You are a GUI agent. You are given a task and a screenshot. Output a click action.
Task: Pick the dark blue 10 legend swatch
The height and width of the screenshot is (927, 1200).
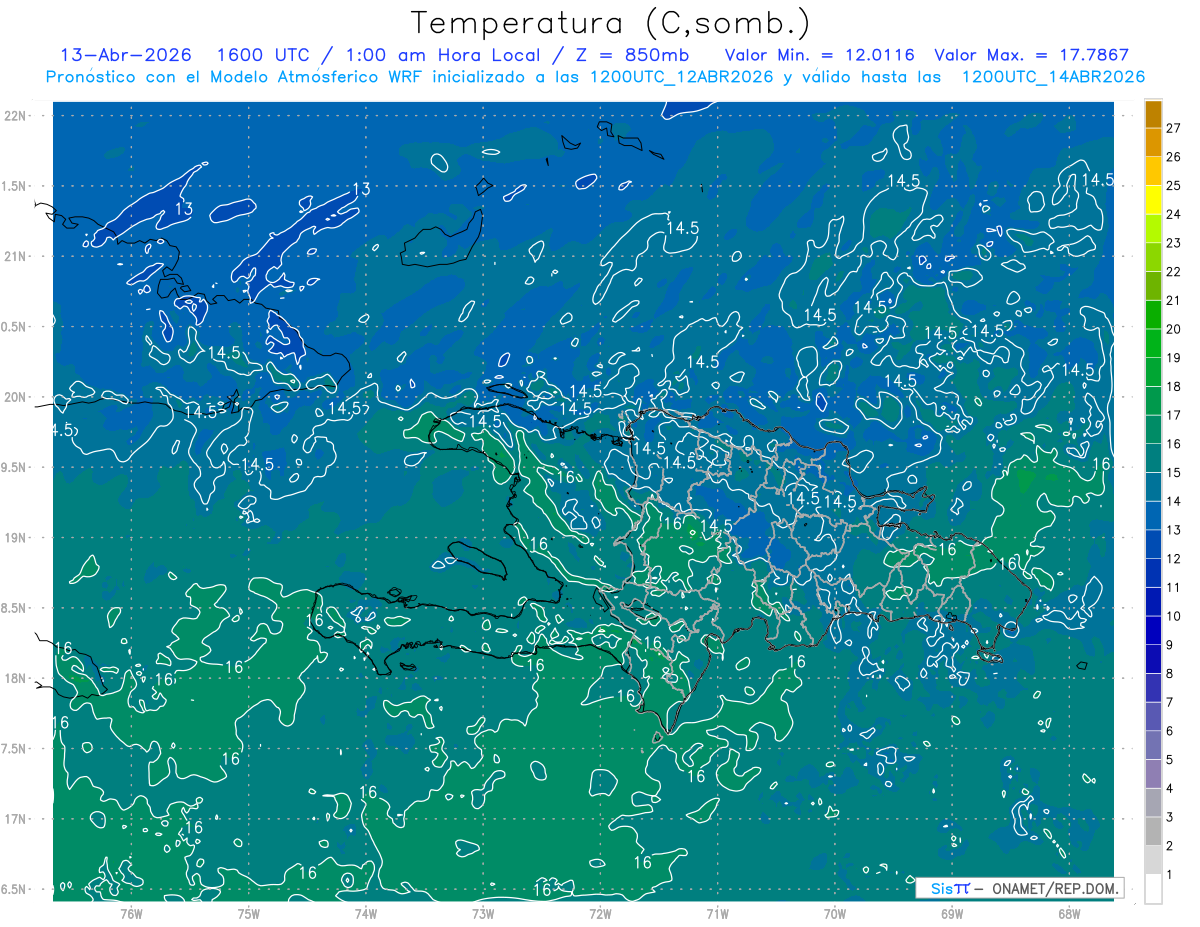[x=1153, y=602]
